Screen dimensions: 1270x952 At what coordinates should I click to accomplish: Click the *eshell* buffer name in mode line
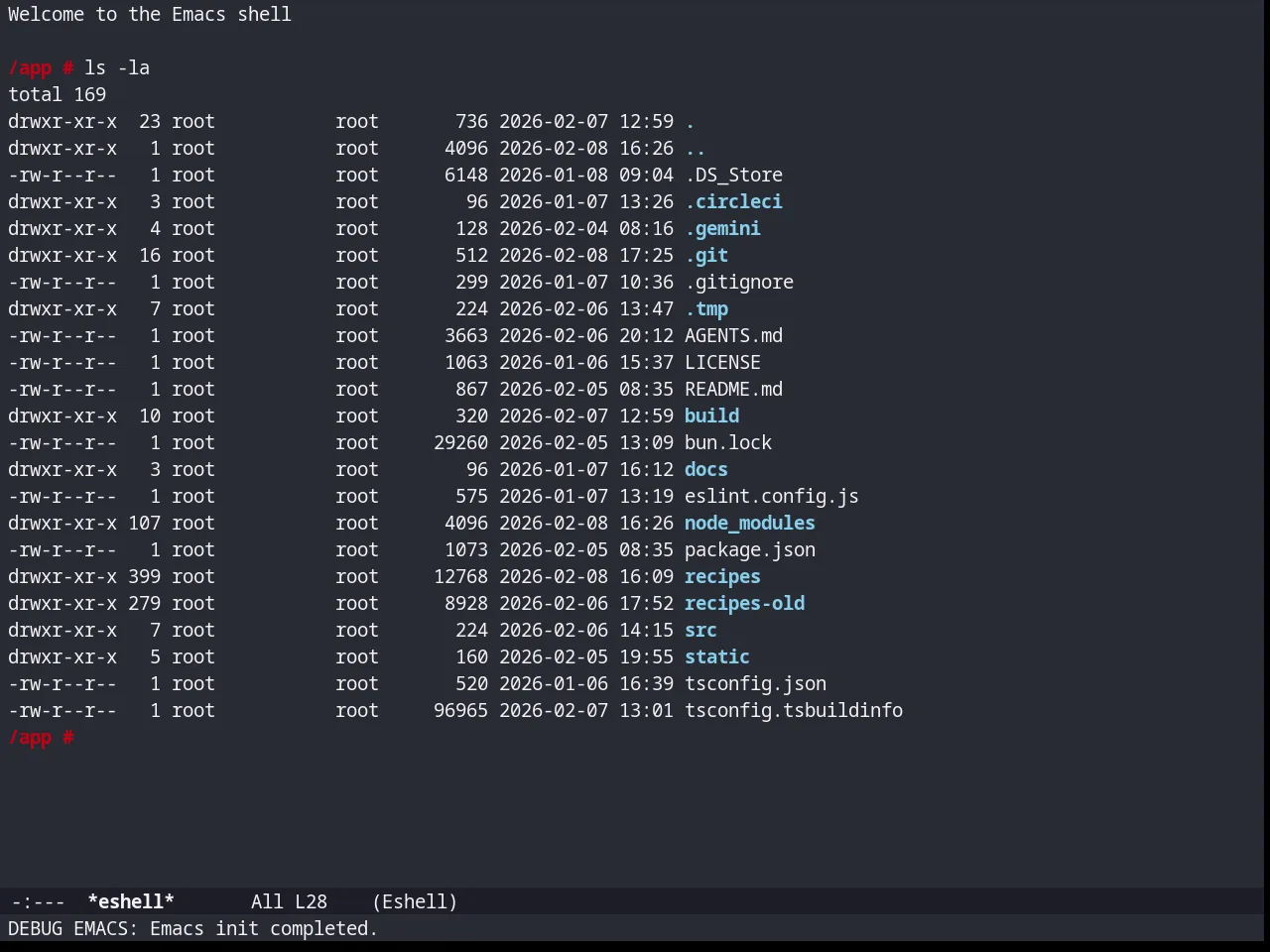(x=131, y=901)
